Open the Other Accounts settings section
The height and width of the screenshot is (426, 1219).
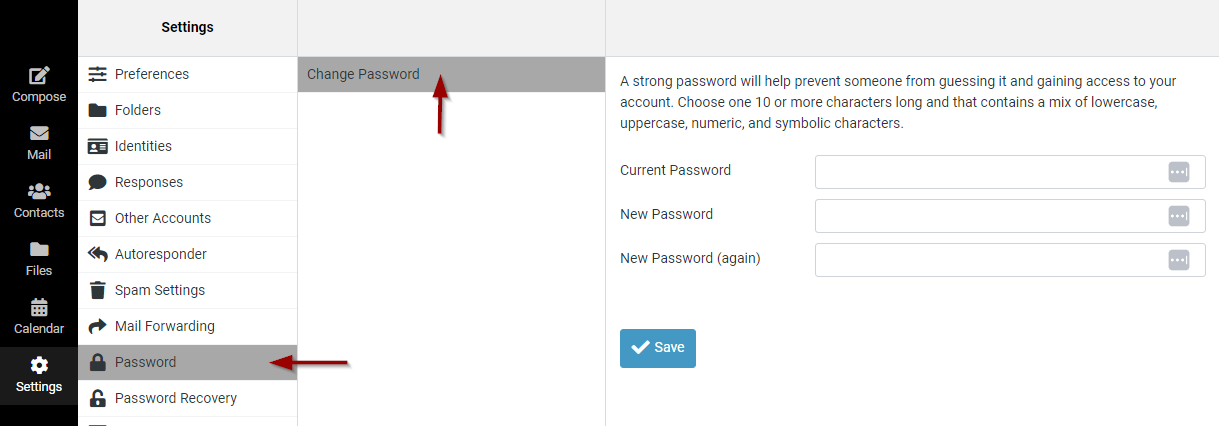(163, 218)
